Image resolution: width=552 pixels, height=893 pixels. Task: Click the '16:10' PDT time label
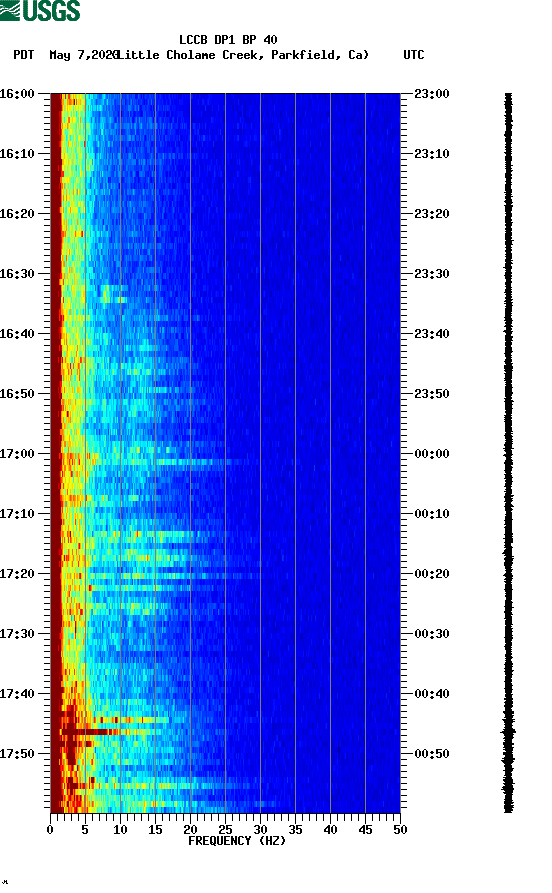[x=17, y=154]
